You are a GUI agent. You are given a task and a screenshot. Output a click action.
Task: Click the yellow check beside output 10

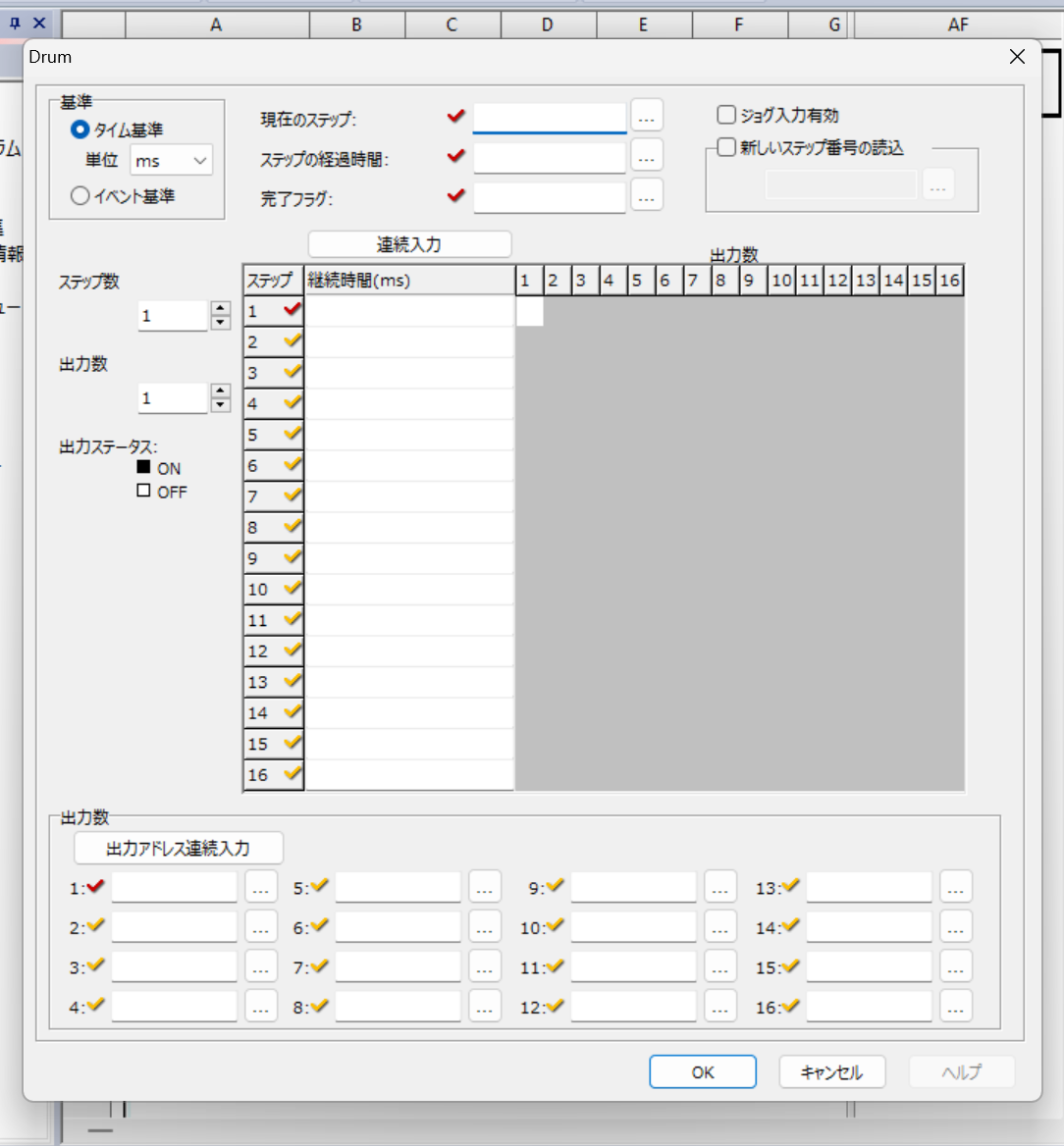tap(555, 925)
